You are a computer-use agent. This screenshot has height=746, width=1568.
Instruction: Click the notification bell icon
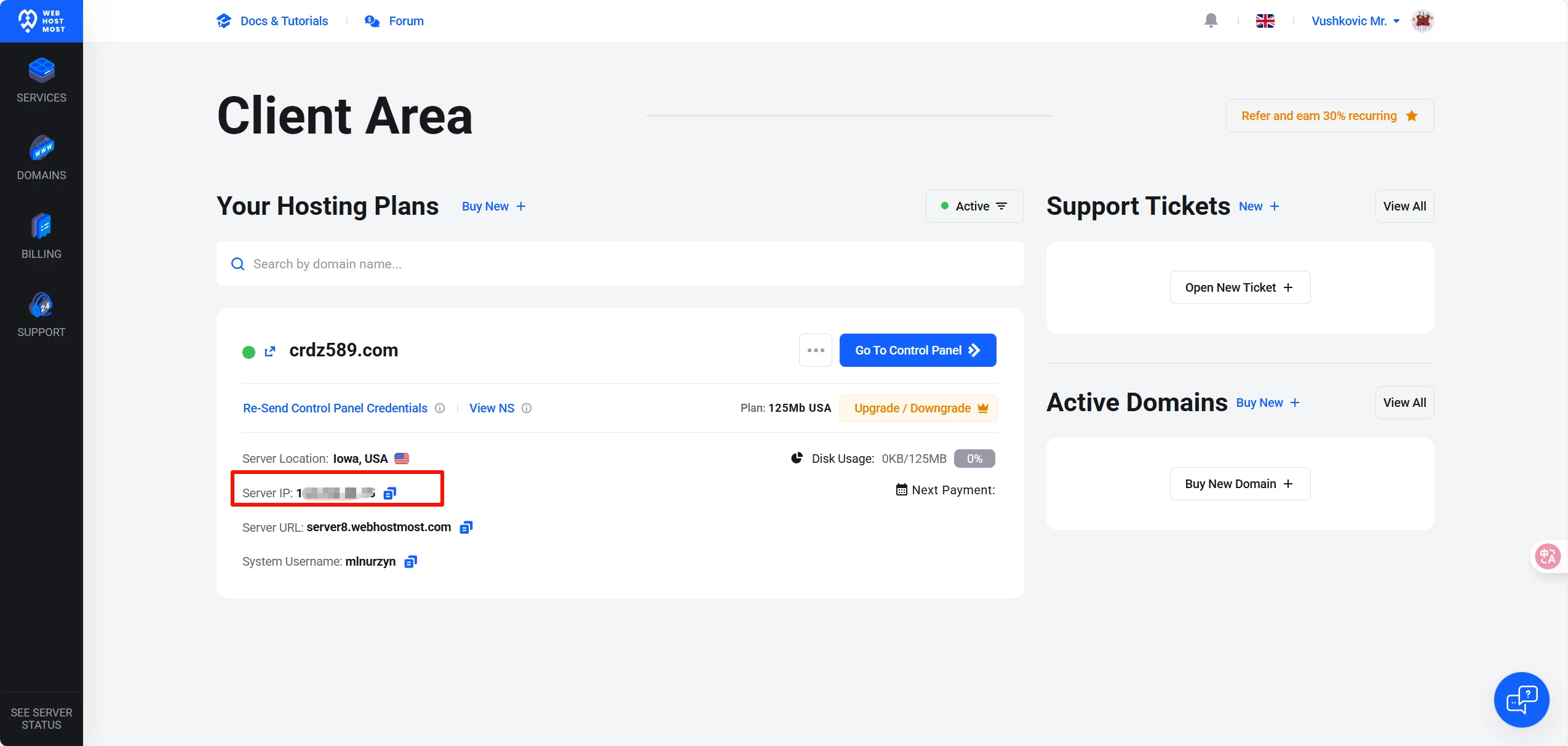[x=1211, y=21]
